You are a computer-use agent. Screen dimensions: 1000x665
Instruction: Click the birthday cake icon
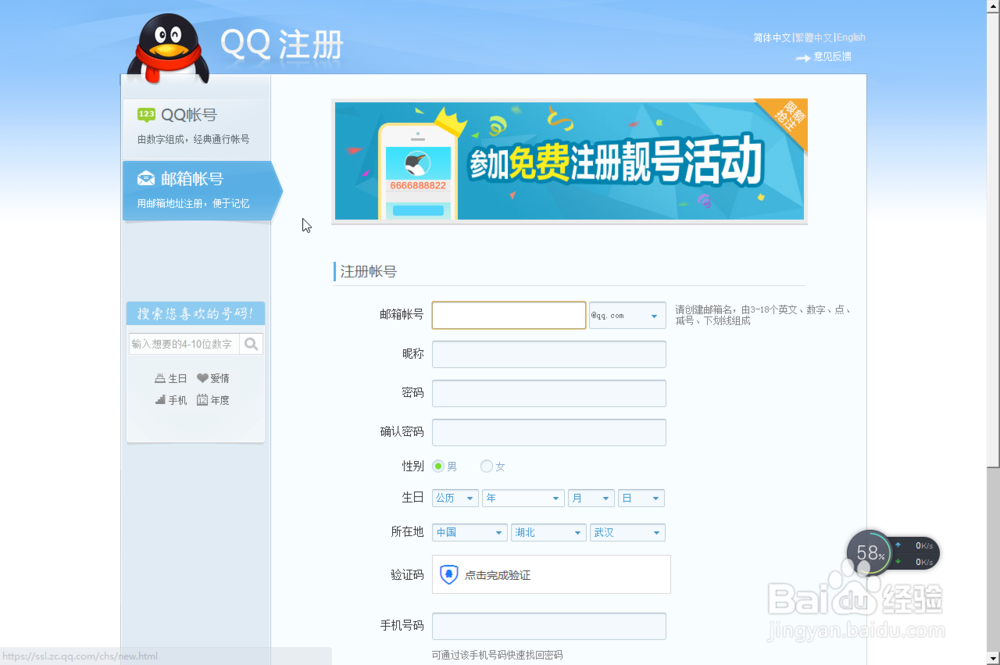click(160, 379)
